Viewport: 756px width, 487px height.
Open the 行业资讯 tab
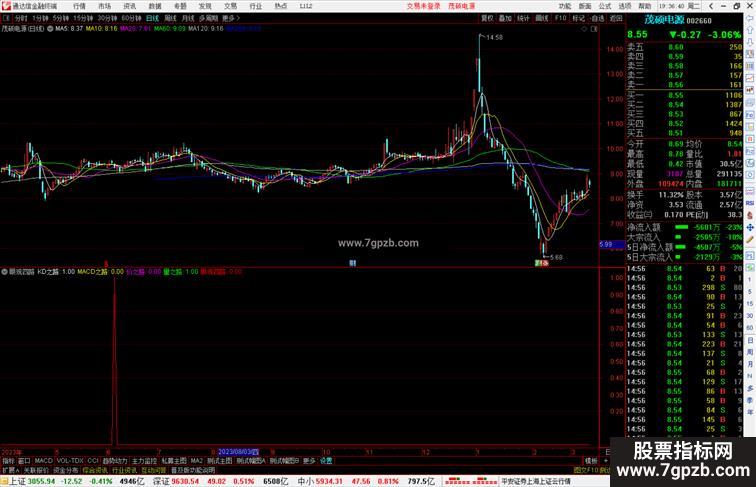pos(124,470)
